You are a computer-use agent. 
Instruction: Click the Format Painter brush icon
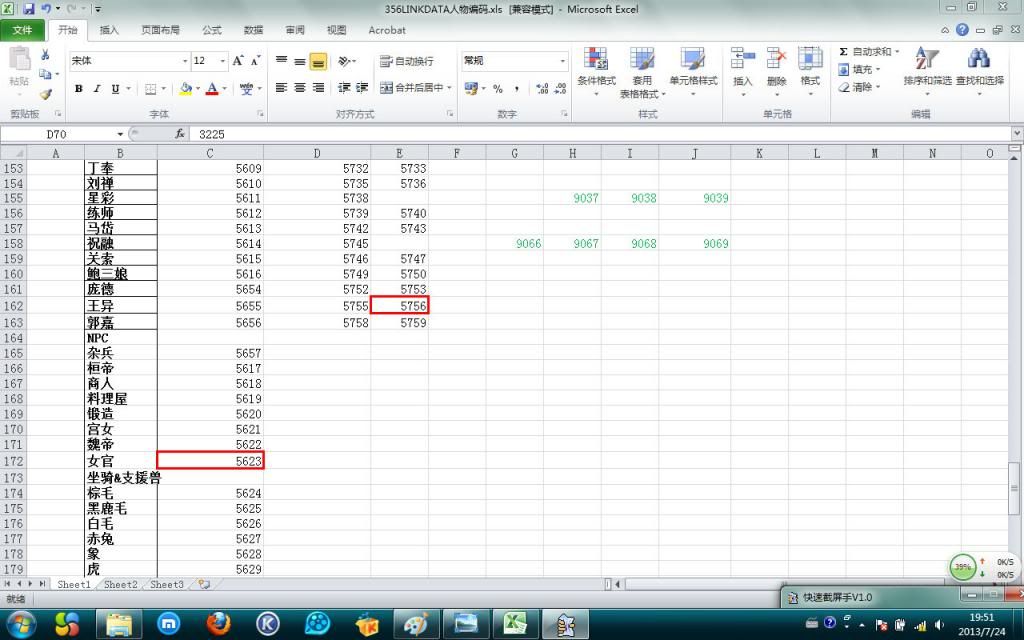coord(46,94)
